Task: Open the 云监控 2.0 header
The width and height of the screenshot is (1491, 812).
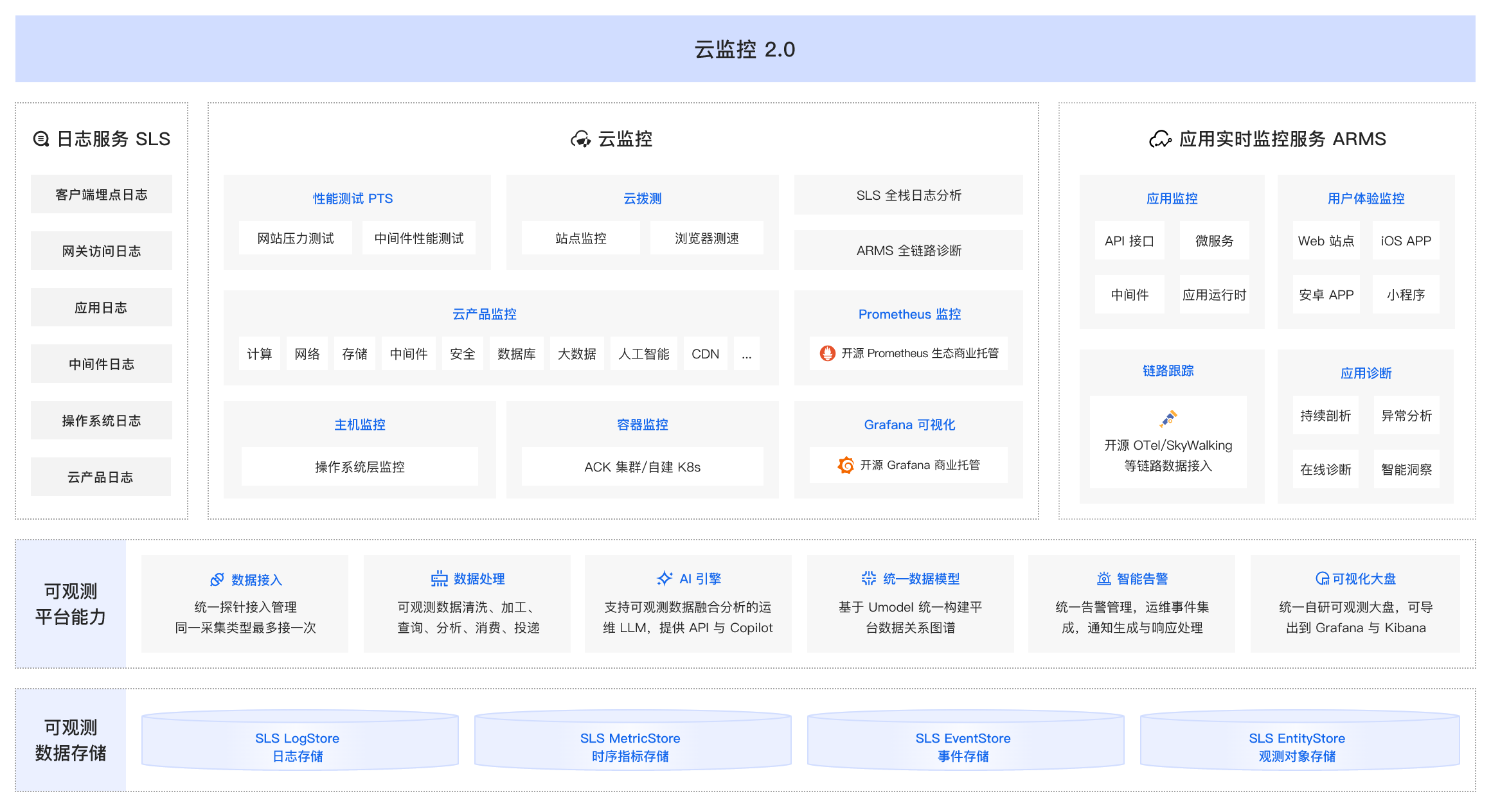Action: pos(745,48)
